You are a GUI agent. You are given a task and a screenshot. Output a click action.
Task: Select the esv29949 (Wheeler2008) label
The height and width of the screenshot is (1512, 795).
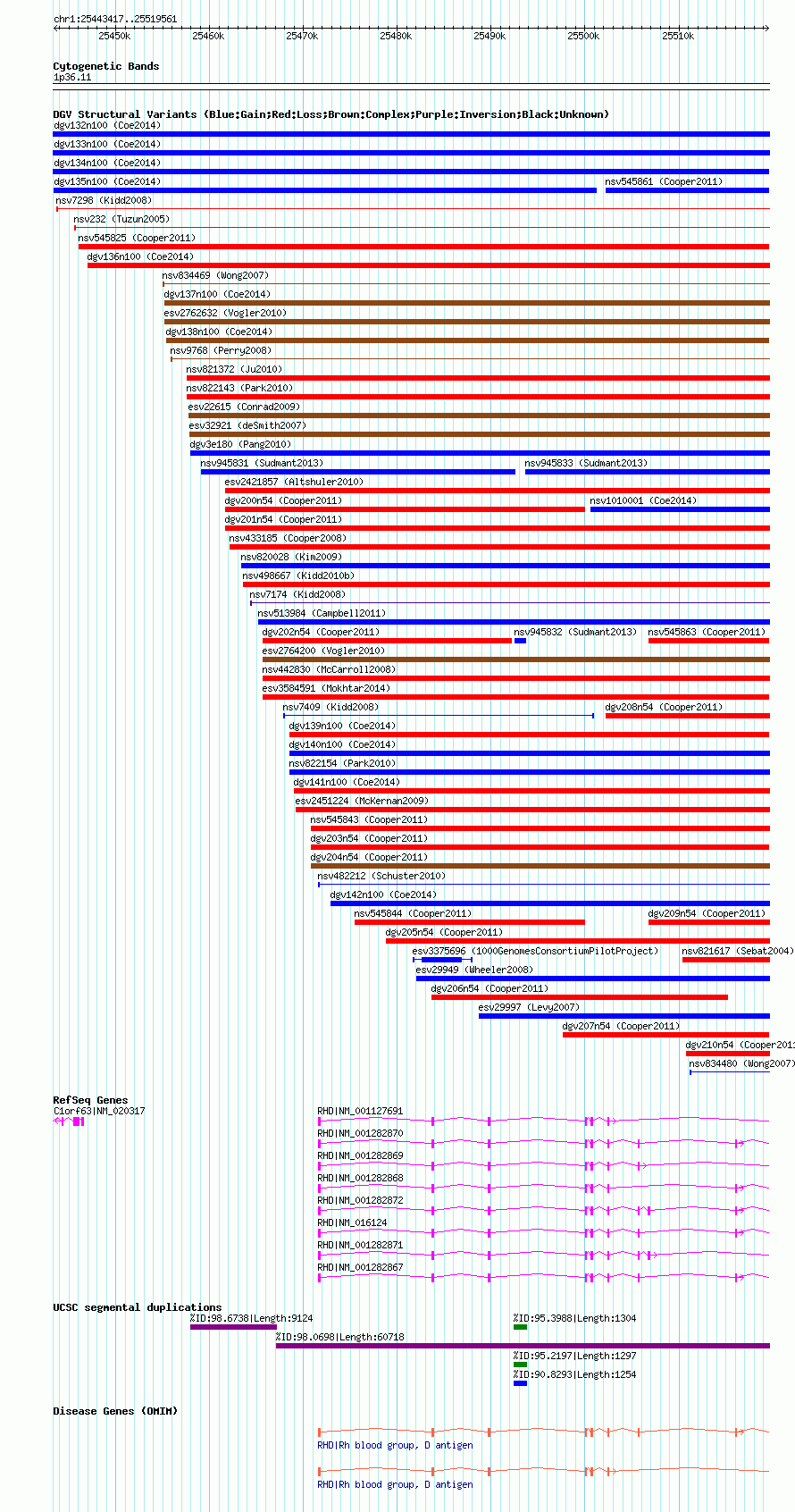pyautogui.click(x=474, y=970)
